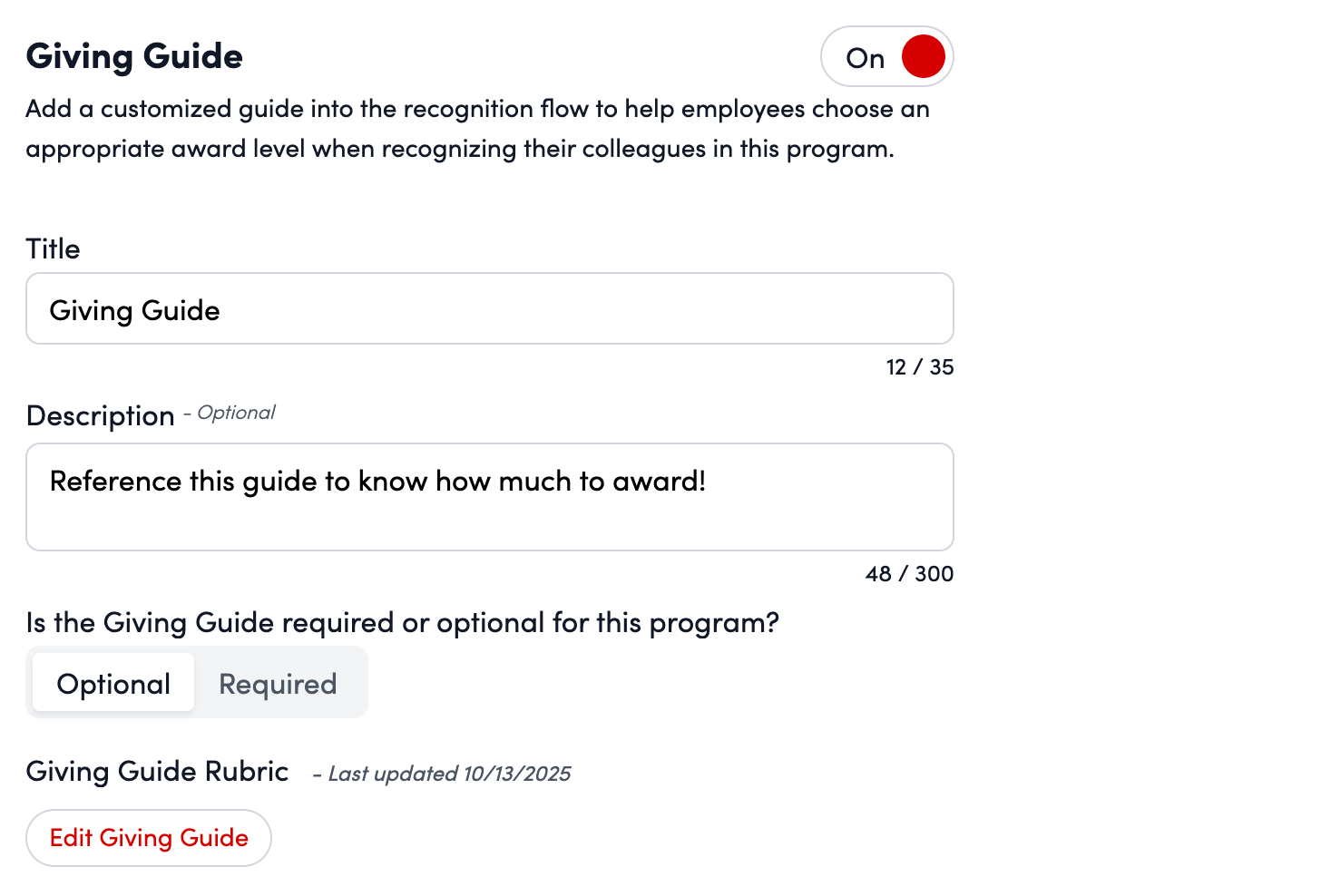The image size is (1321, 896).
Task: Click the "On" label inside the switch
Action: (865, 59)
